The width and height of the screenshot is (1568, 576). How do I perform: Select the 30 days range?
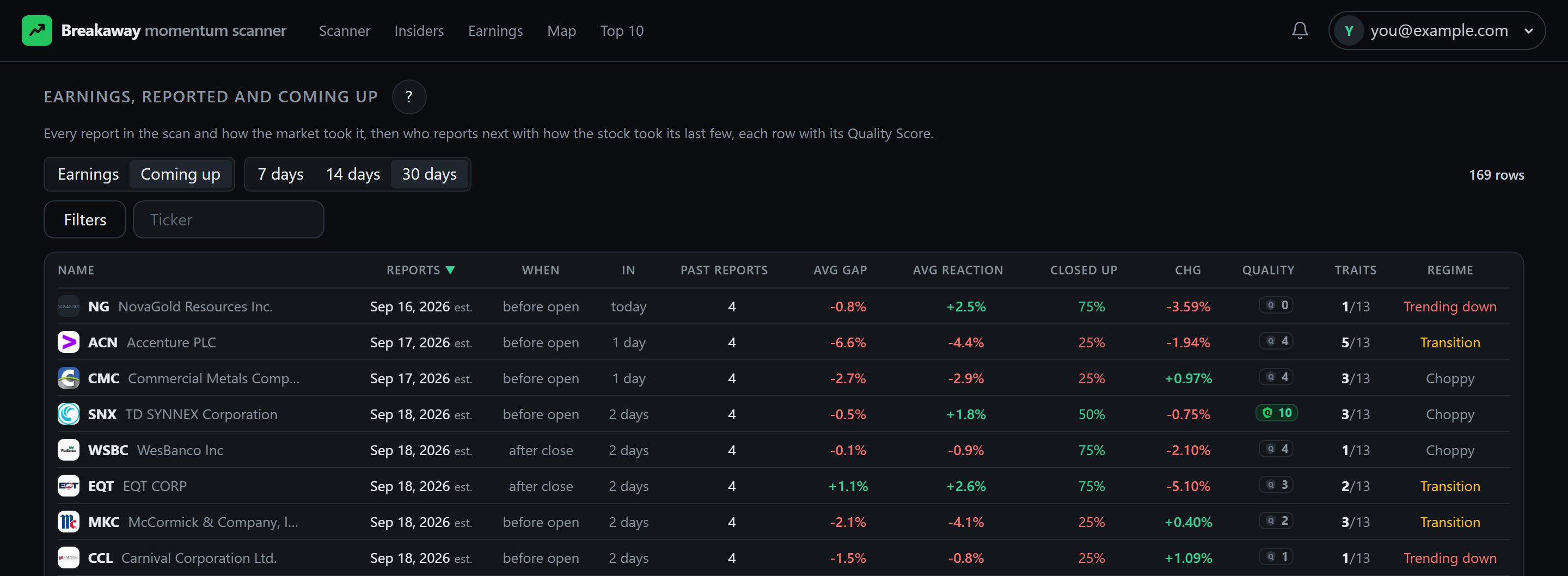click(x=429, y=174)
